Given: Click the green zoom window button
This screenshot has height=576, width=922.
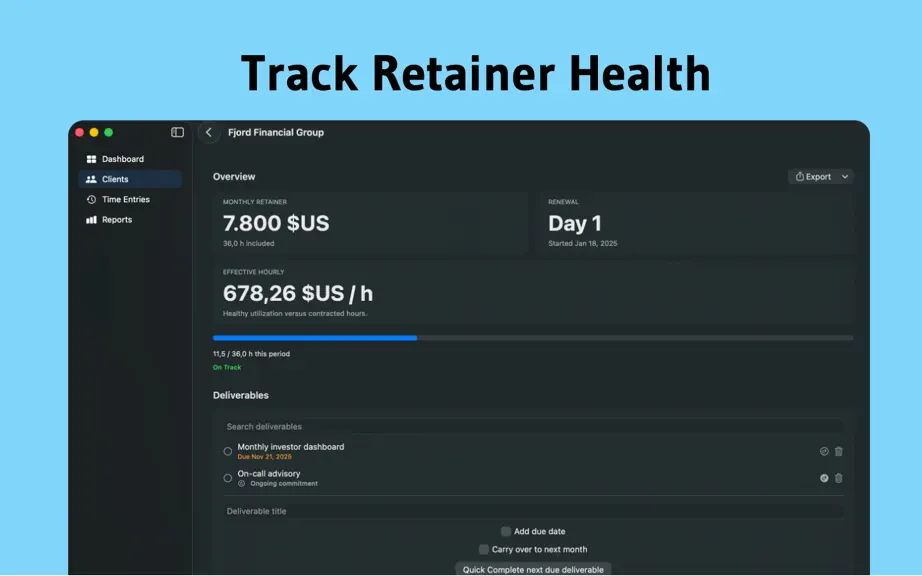Looking at the screenshot, I should 108,132.
